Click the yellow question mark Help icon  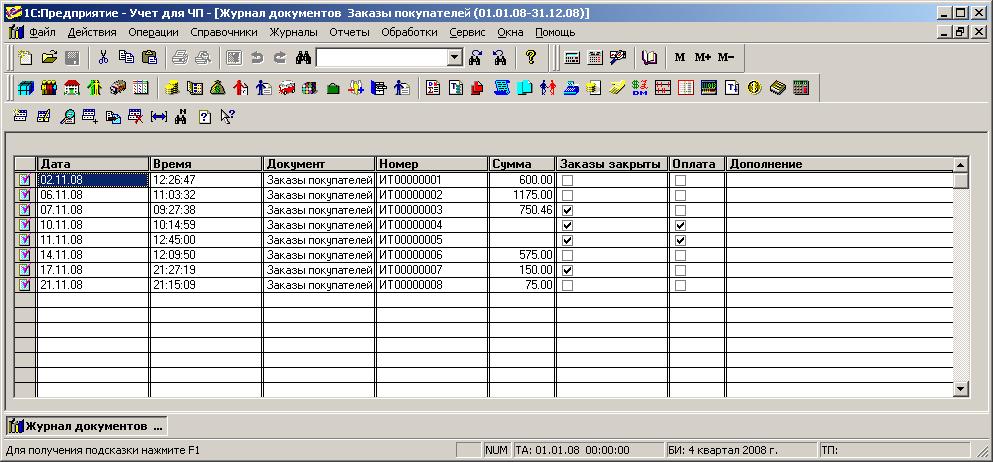pyautogui.click(x=531, y=58)
